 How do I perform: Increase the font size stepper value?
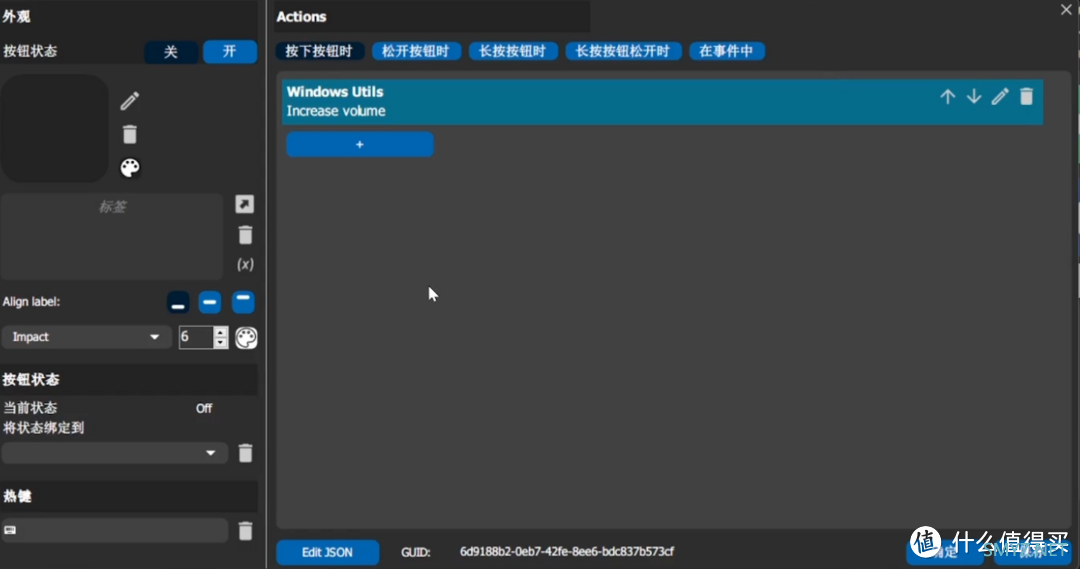pos(221,331)
